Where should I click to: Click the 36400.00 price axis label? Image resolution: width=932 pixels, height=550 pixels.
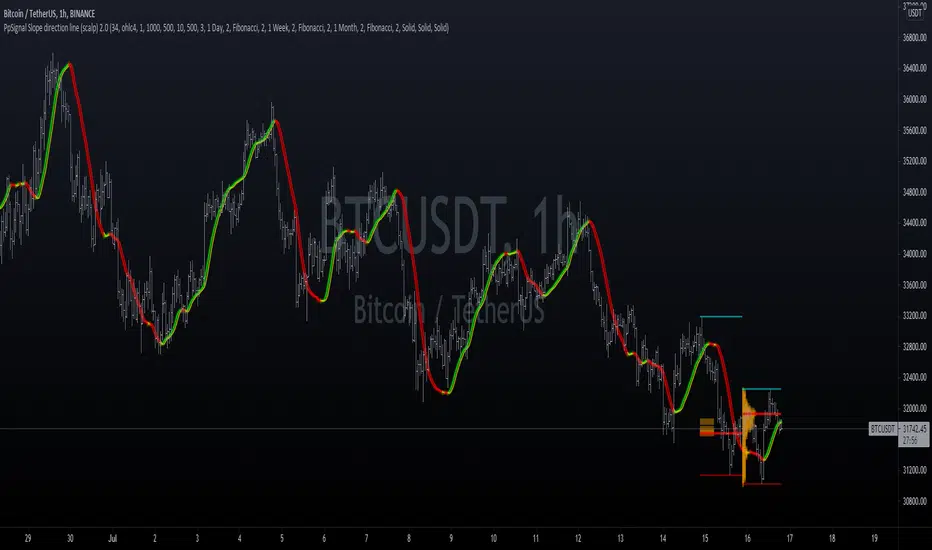(914, 68)
